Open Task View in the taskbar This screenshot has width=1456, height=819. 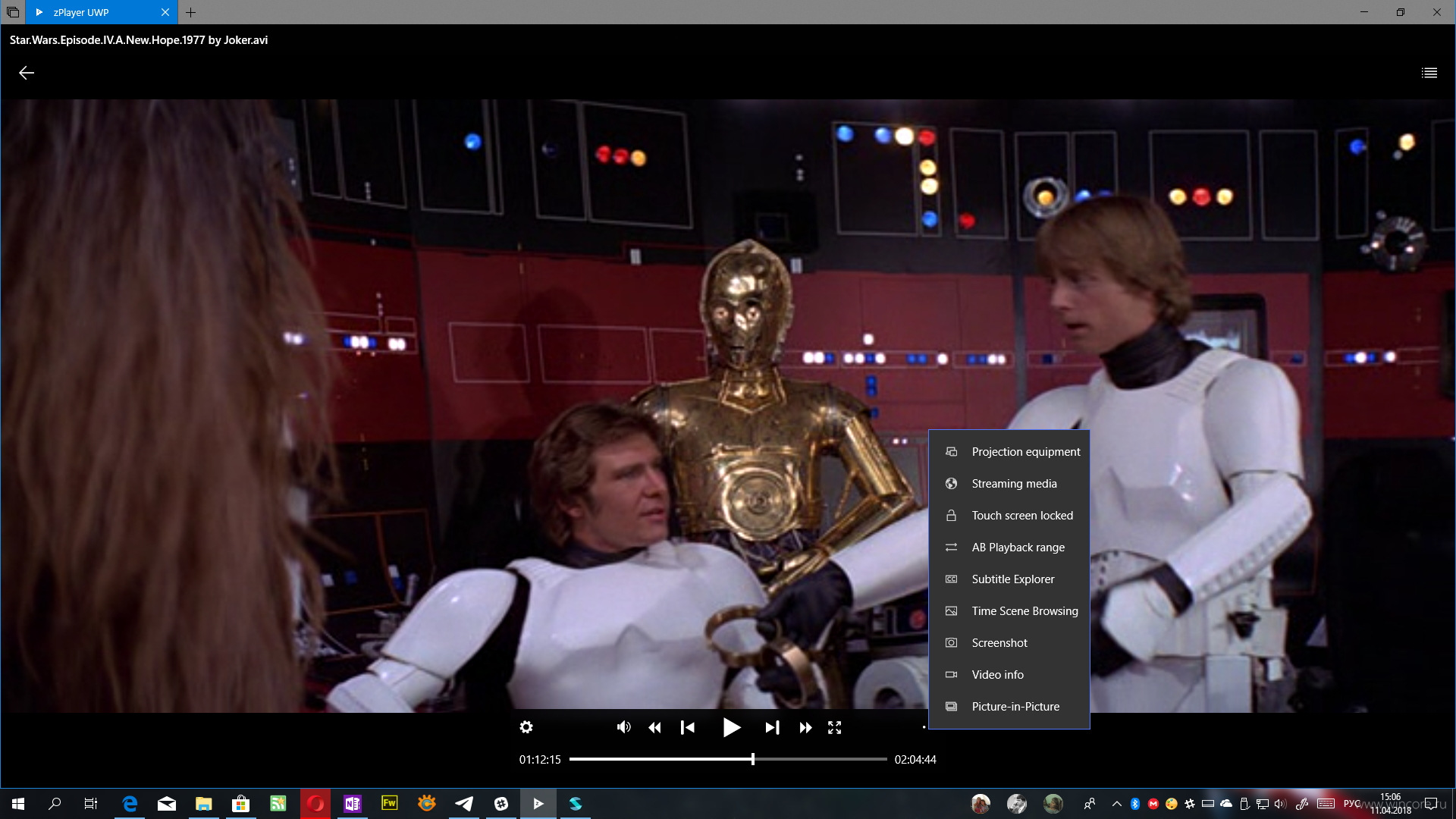click(91, 804)
